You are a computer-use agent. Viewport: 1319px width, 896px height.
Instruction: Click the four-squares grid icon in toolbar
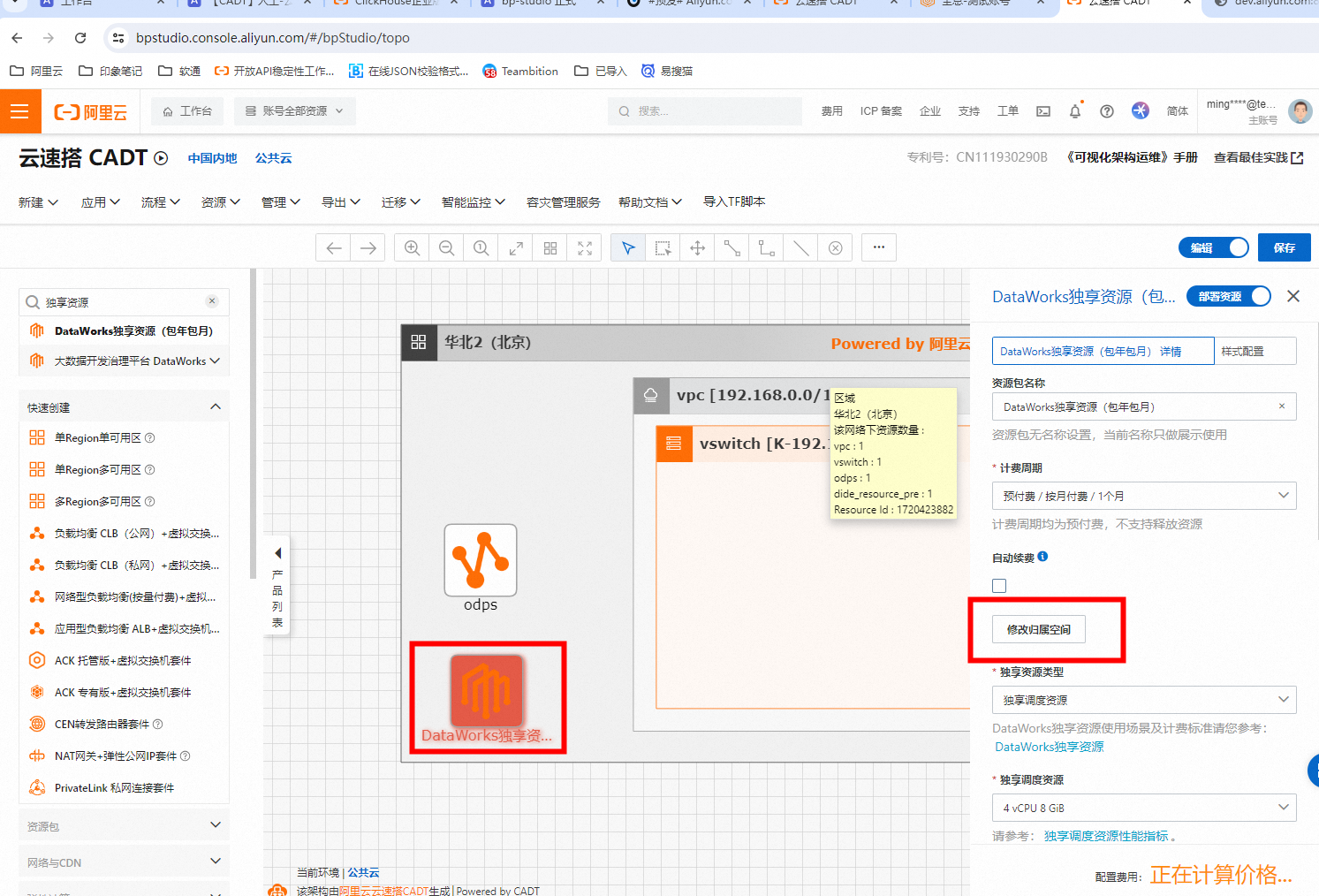[550, 248]
